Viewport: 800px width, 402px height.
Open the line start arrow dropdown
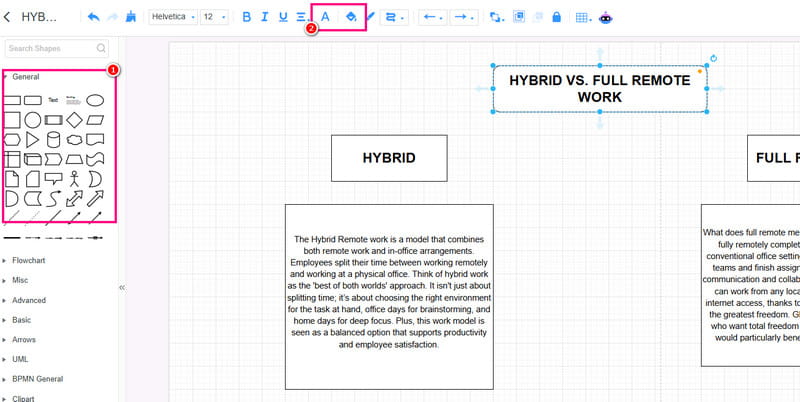433,17
